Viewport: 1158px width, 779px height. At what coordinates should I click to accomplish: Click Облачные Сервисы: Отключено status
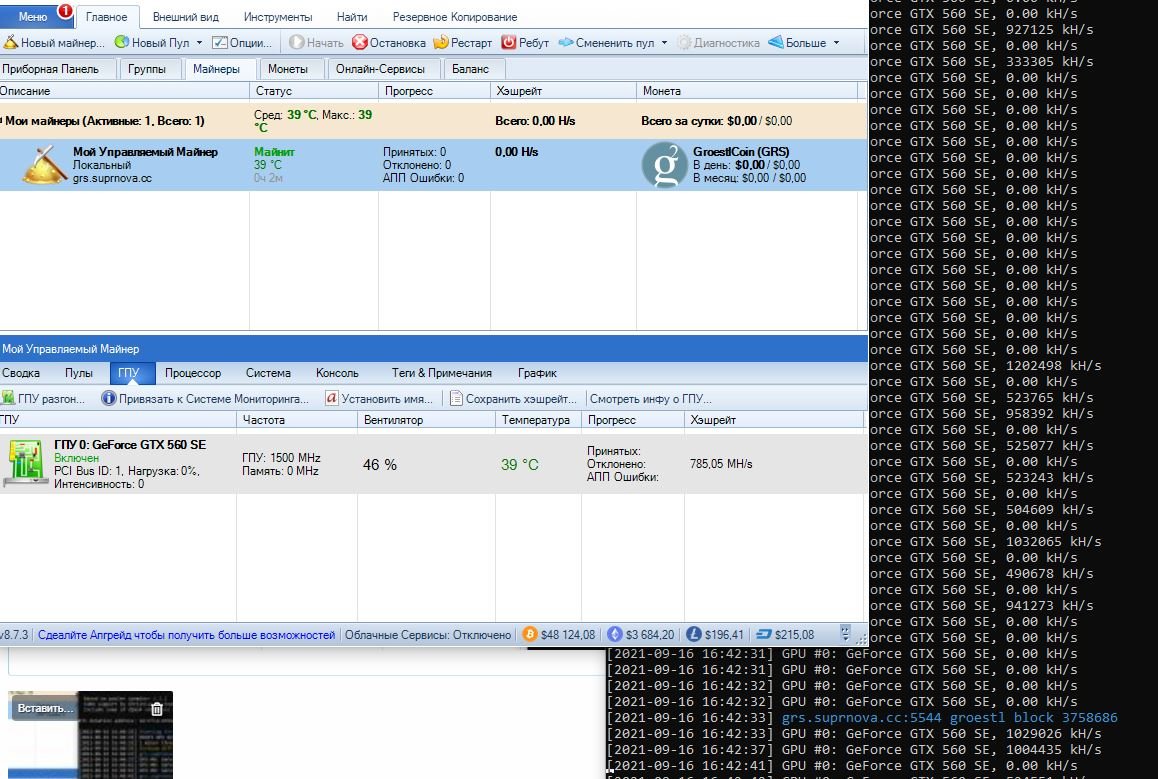[x=428, y=635]
